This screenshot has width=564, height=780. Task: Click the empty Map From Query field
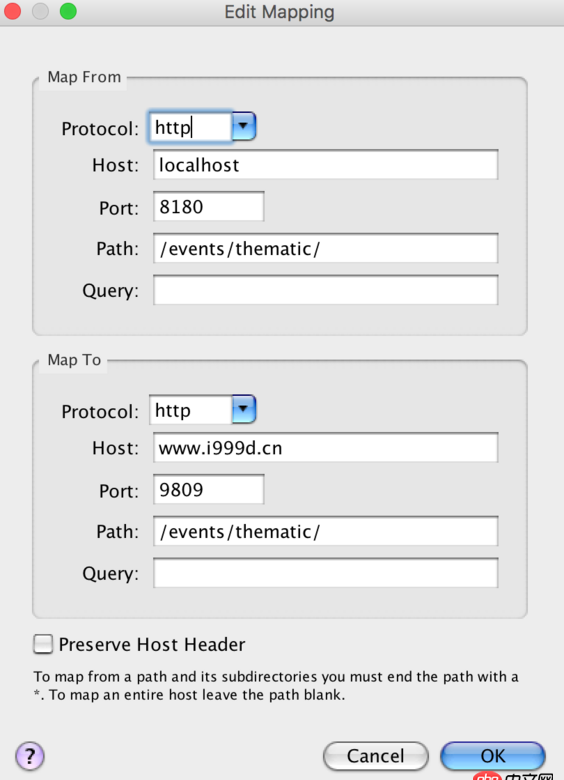(325, 290)
